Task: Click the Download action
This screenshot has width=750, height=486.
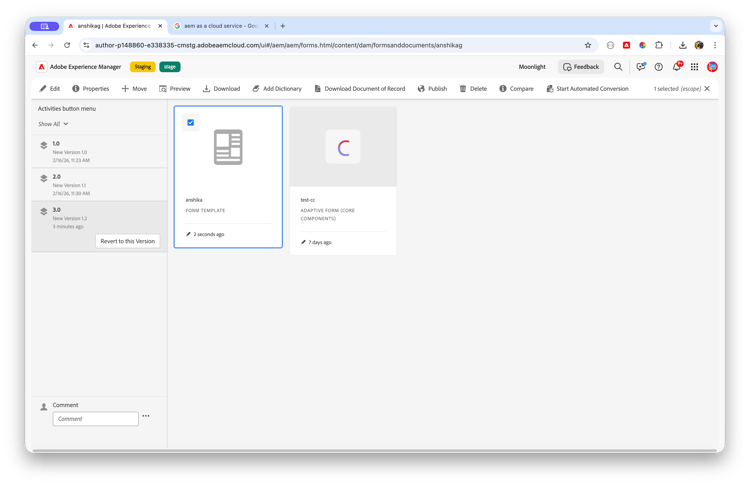Action: (x=221, y=88)
